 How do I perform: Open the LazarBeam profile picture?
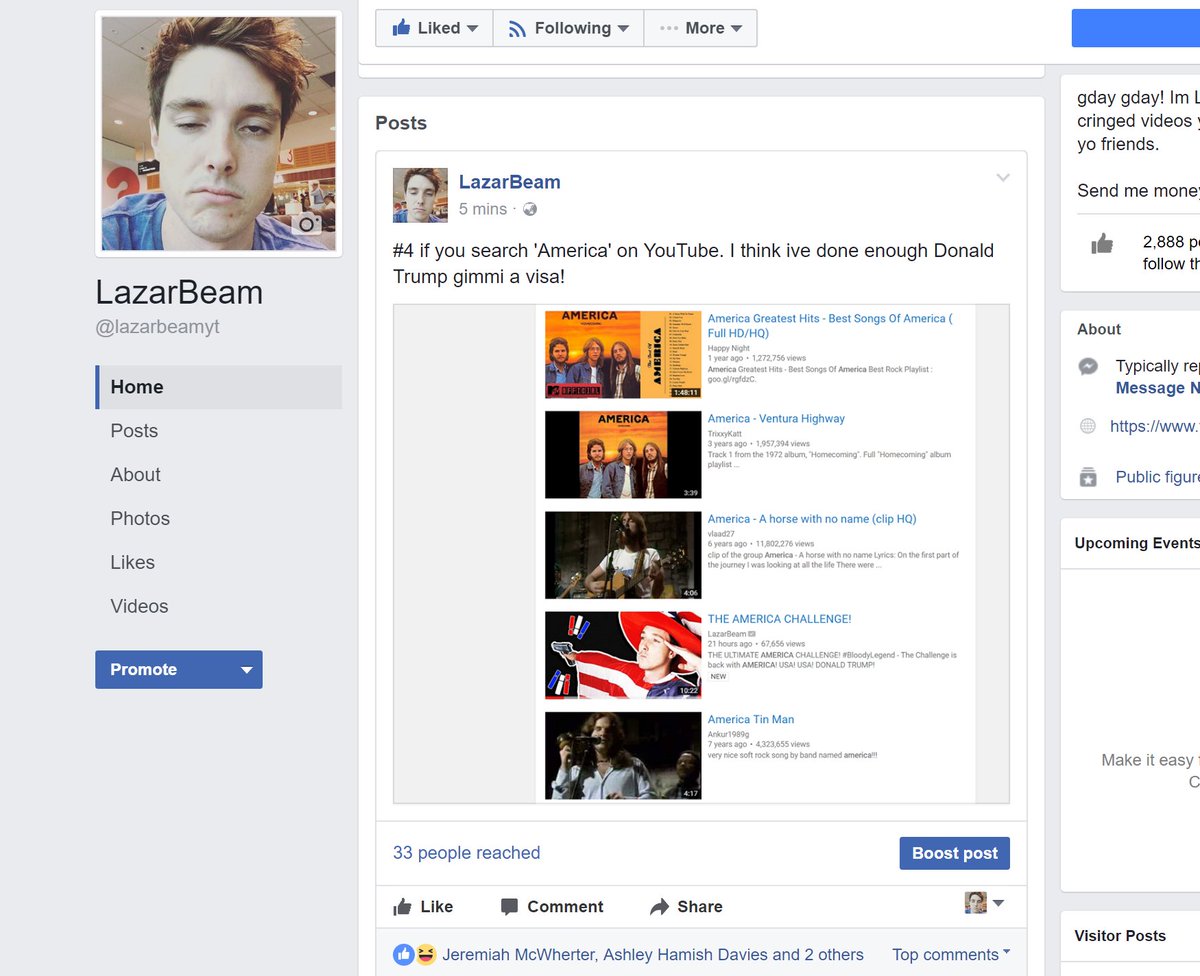click(219, 133)
